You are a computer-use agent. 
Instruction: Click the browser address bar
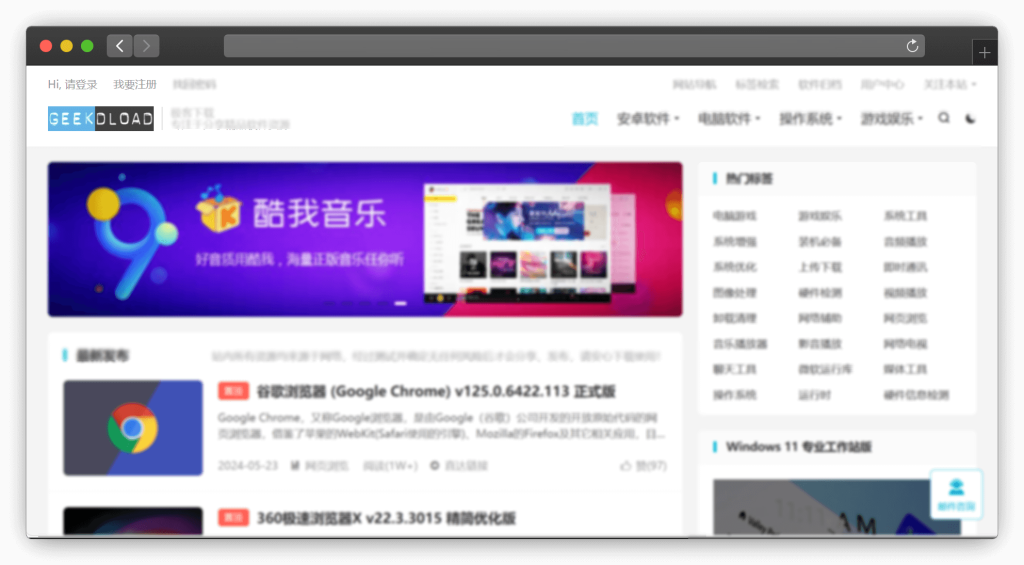click(x=573, y=46)
